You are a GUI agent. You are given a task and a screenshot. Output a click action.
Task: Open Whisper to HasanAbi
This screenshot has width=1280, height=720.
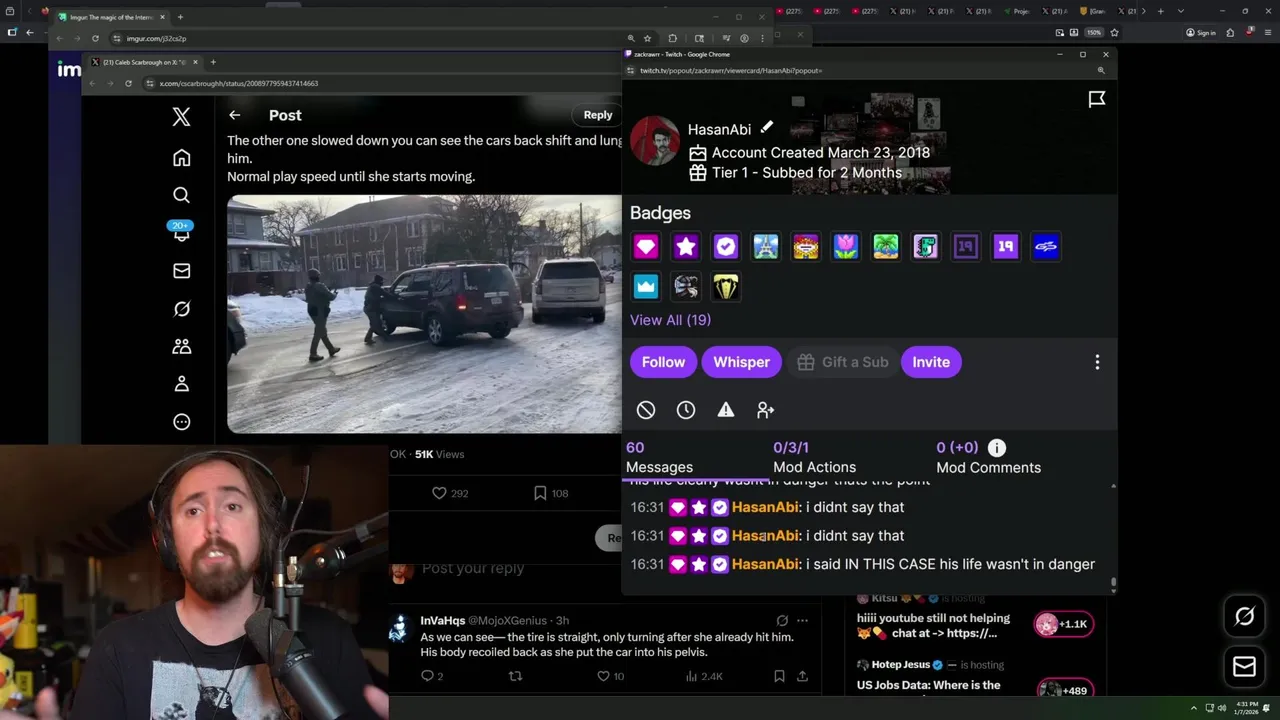pyautogui.click(x=741, y=362)
